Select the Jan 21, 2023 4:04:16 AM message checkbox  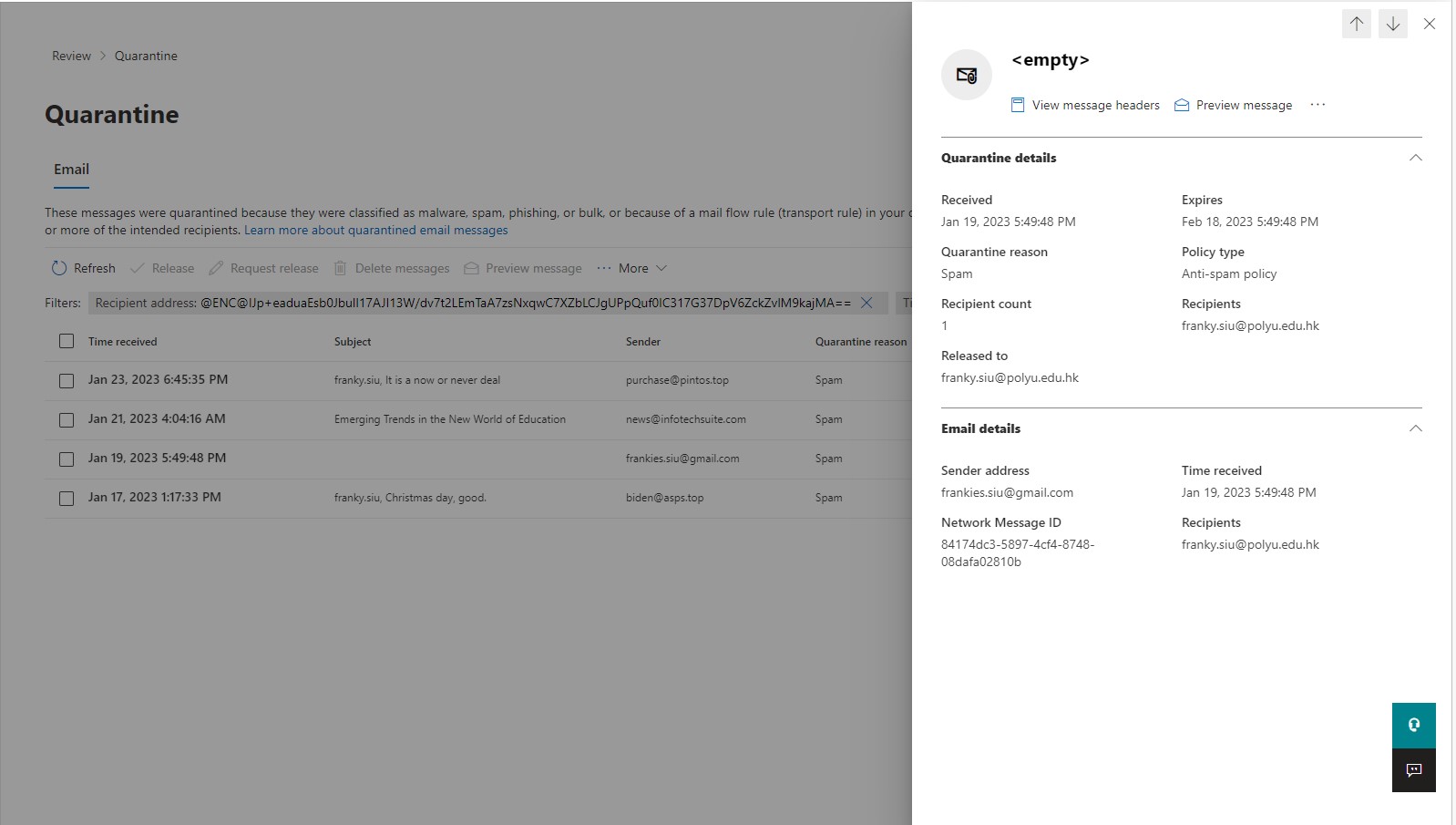coord(67,419)
